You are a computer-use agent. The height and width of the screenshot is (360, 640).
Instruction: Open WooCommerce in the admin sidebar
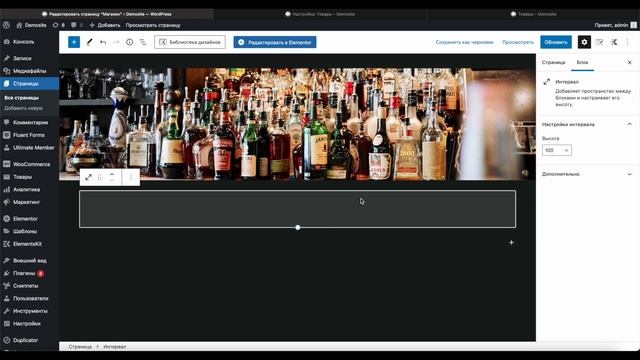[x=29, y=164]
